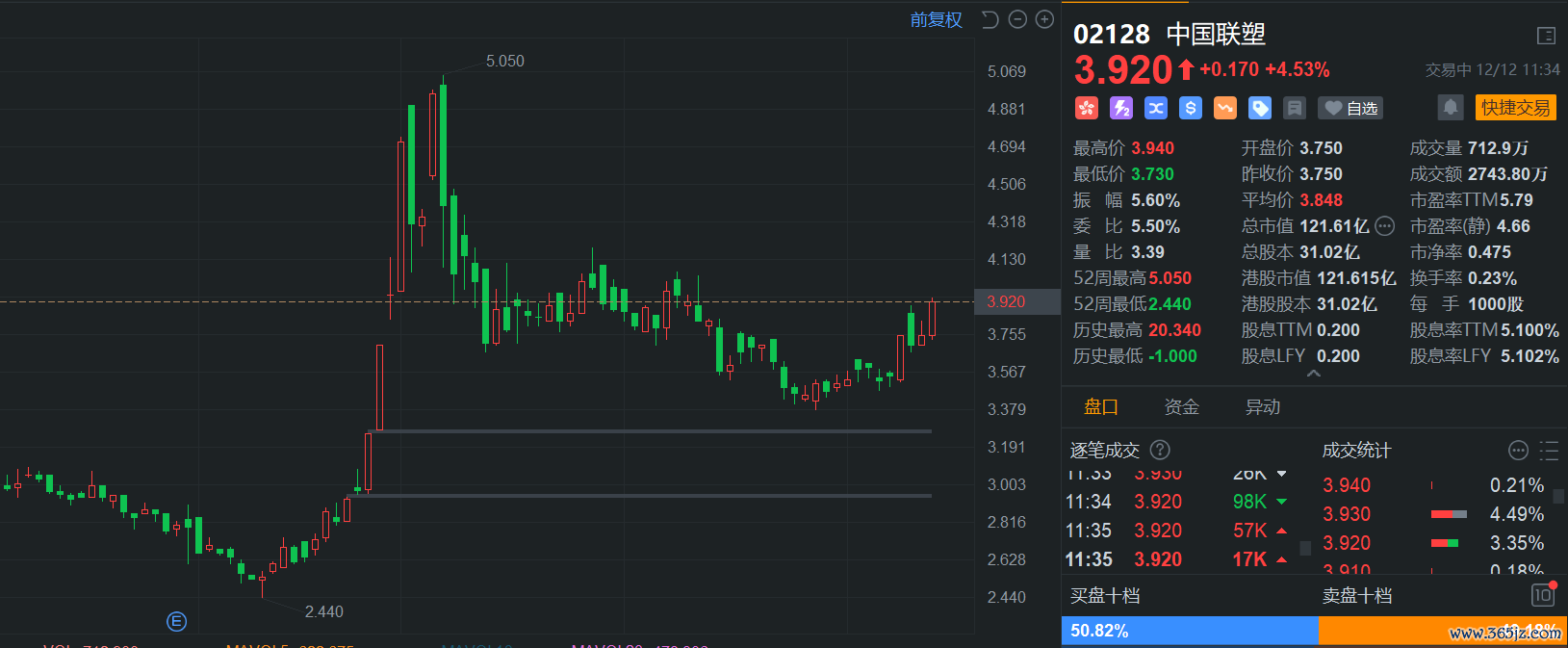This screenshot has width=1568, height=648.
Task: Click the 2.440 low price label on chart
Action: point(324,611)
